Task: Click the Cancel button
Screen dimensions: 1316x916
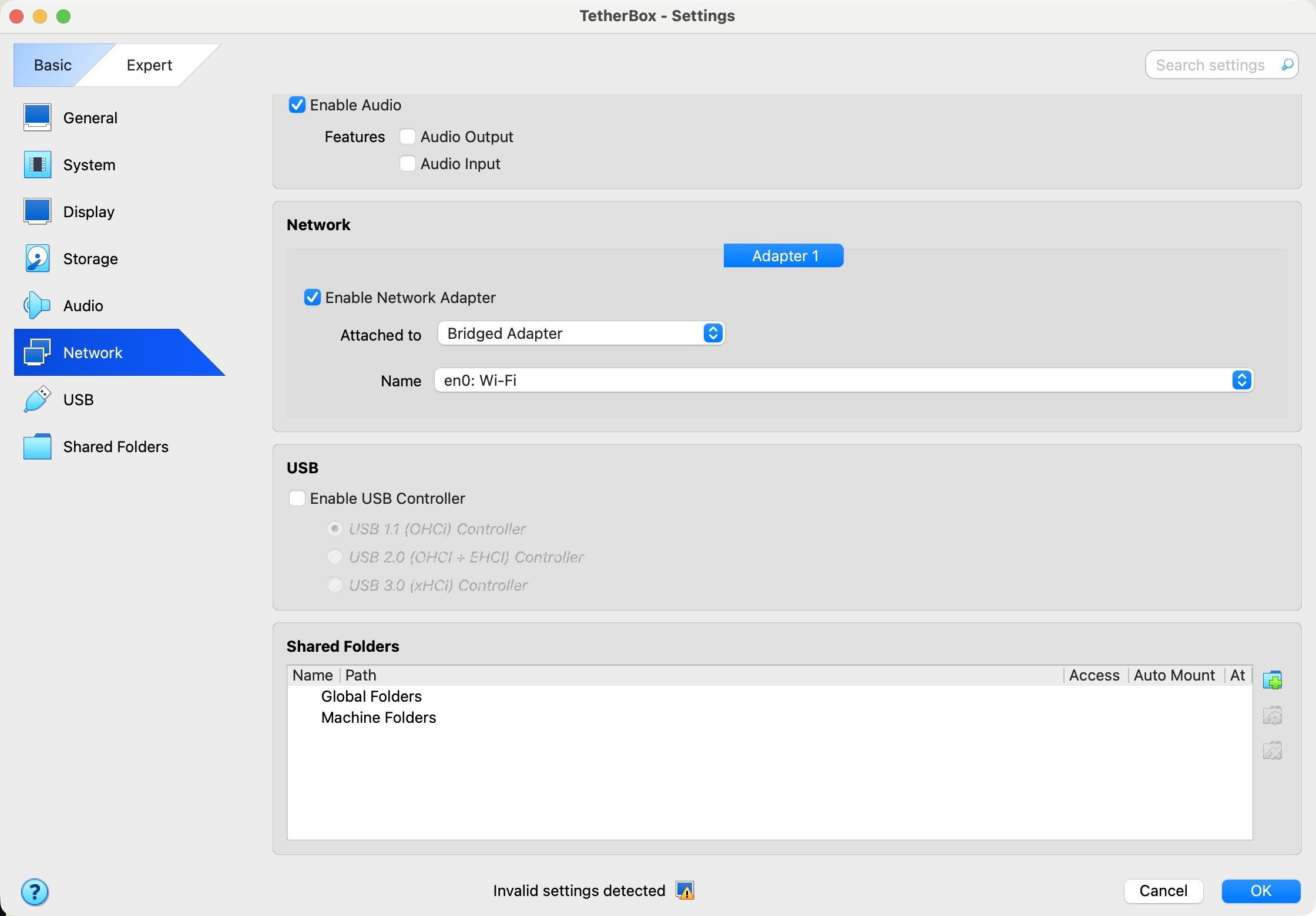Action: (1163, 891)
